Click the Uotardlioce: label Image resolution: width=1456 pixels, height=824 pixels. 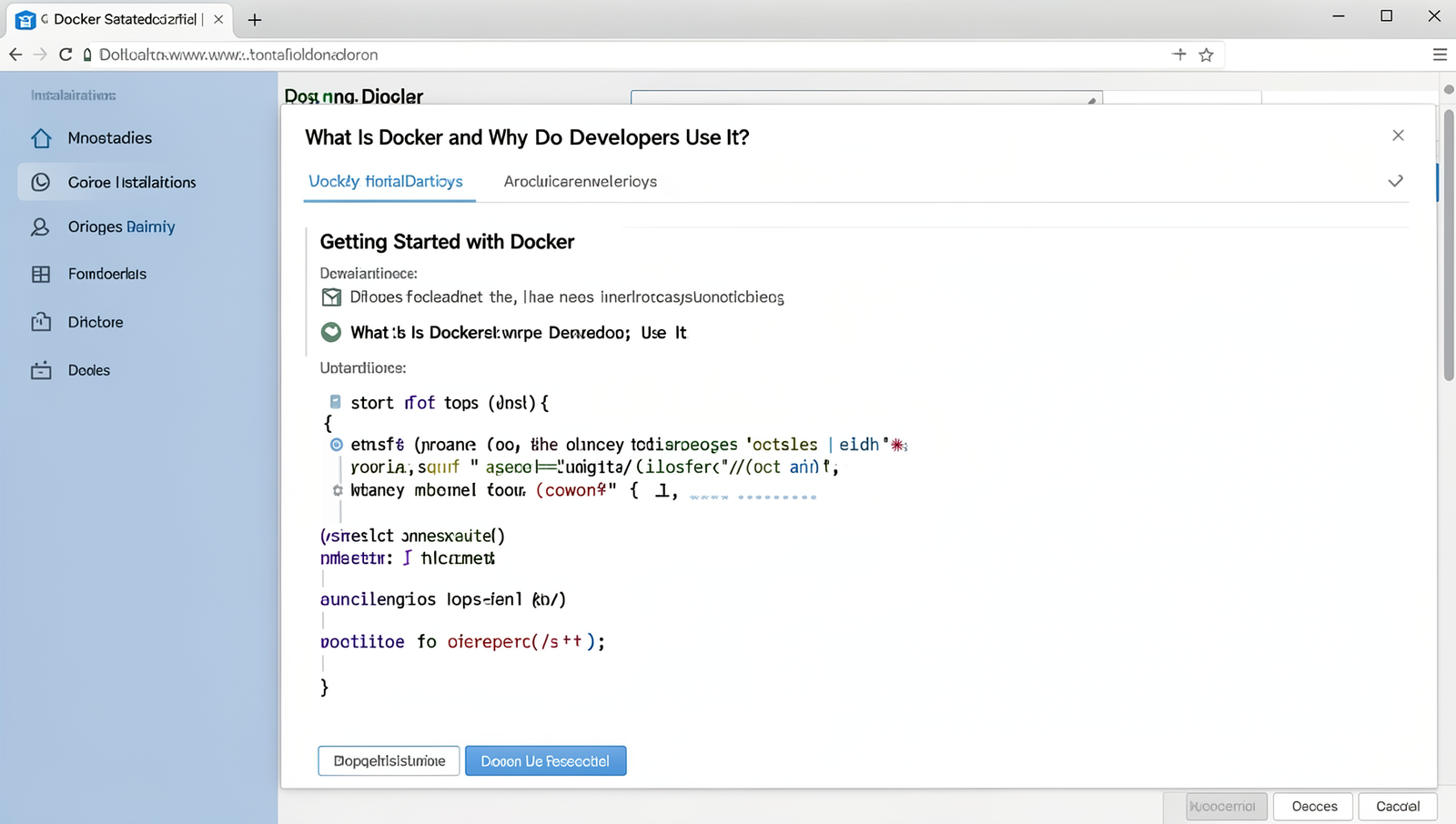[x=363, y=368]
